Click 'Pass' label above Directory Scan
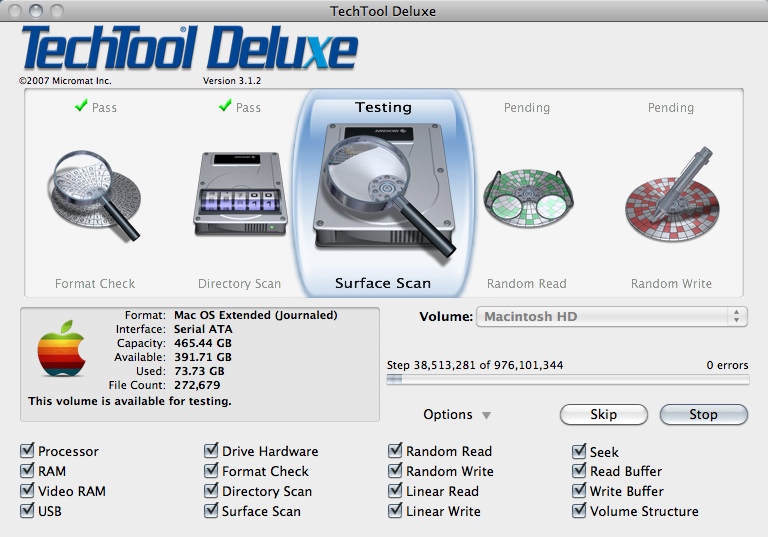Screen dimensions: 768x537 click(248, 107)
